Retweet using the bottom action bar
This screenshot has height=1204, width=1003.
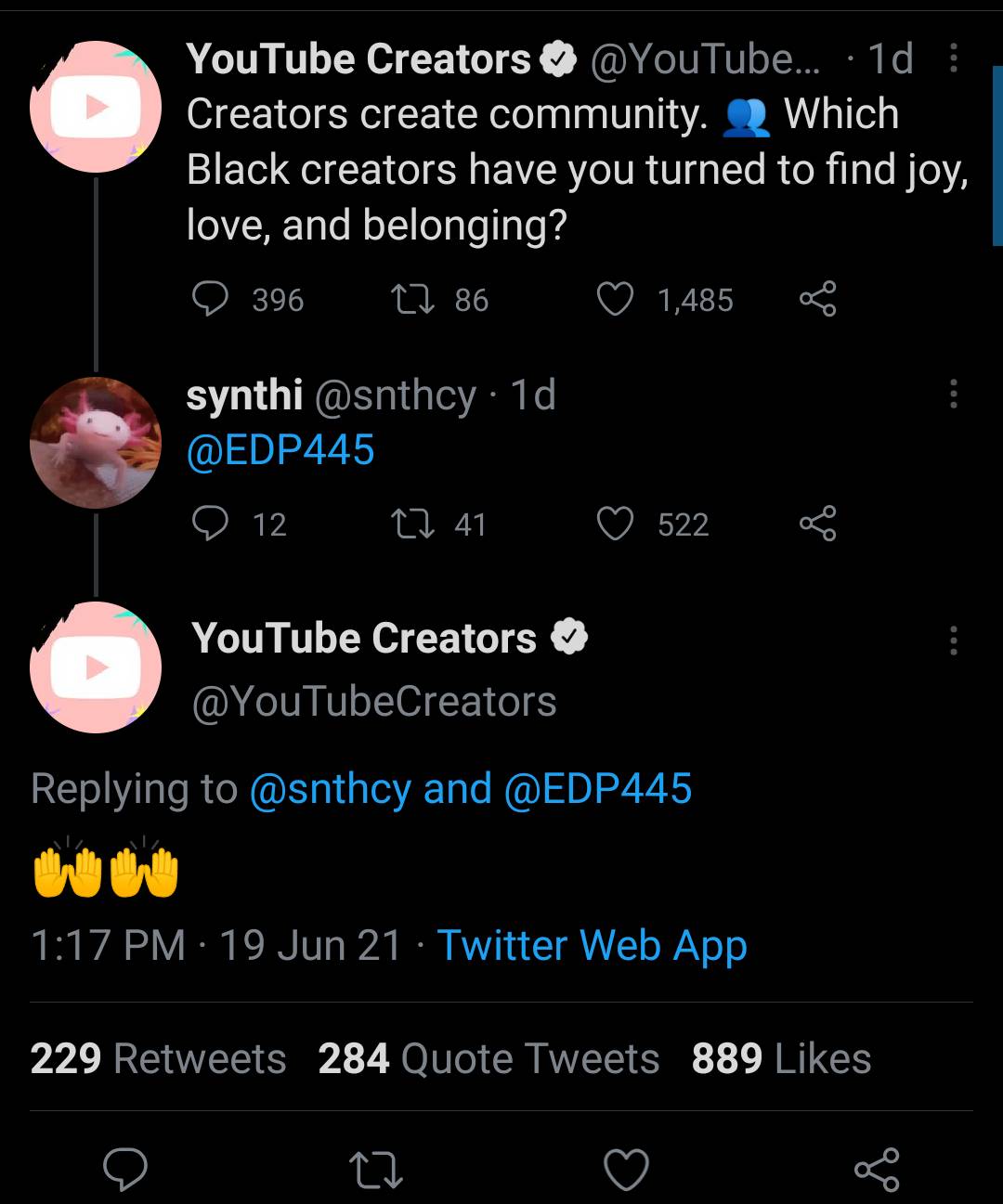coord(375,1170)
